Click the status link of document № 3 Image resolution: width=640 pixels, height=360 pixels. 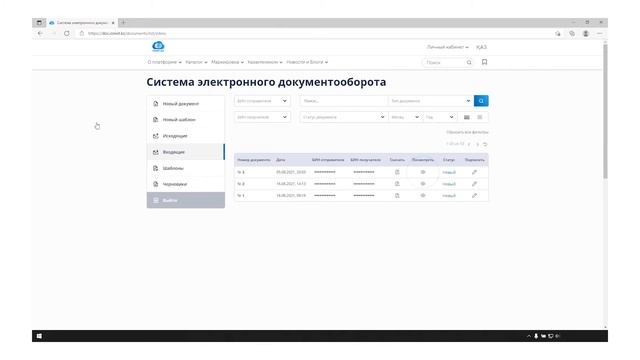449,173
